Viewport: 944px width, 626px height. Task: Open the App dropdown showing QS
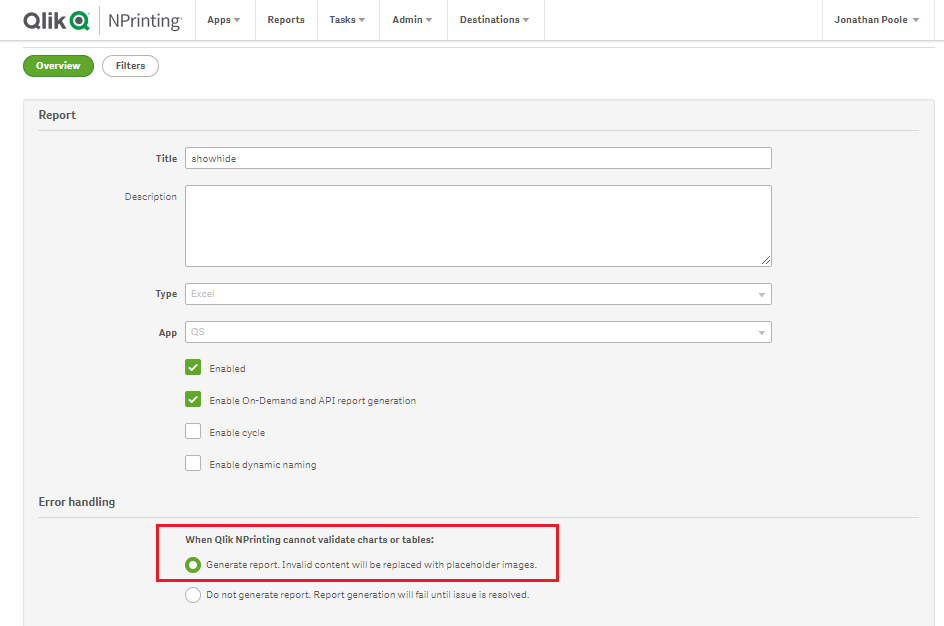tap(478, 332)
